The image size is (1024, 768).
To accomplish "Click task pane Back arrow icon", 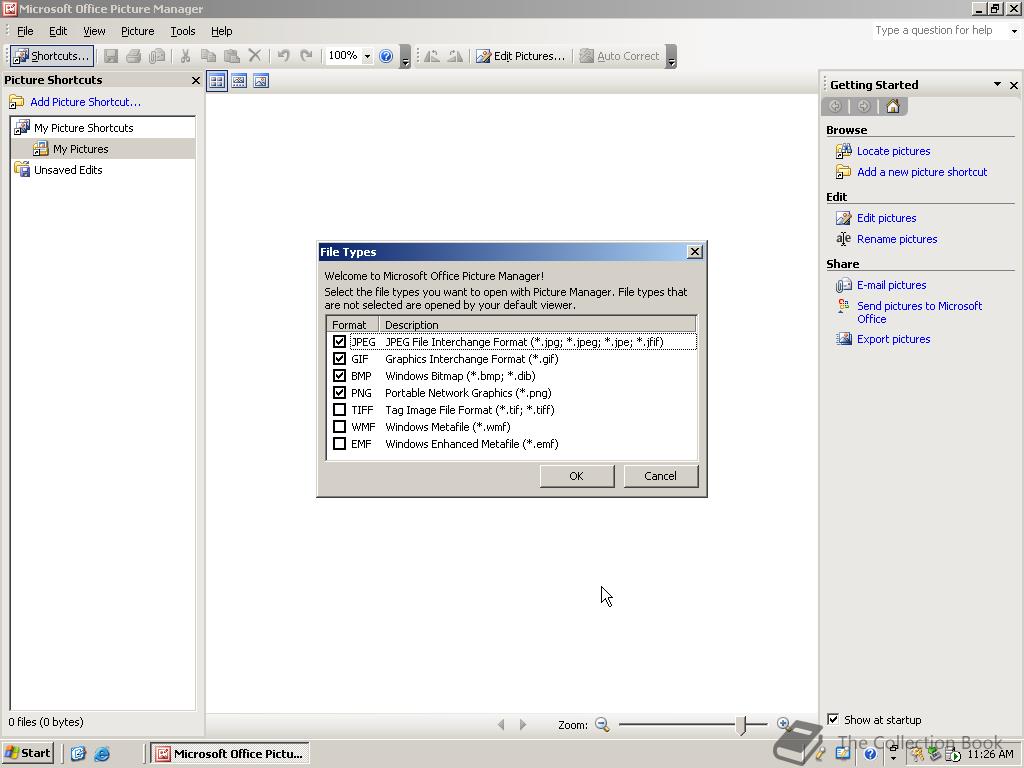I will [835, 106].
